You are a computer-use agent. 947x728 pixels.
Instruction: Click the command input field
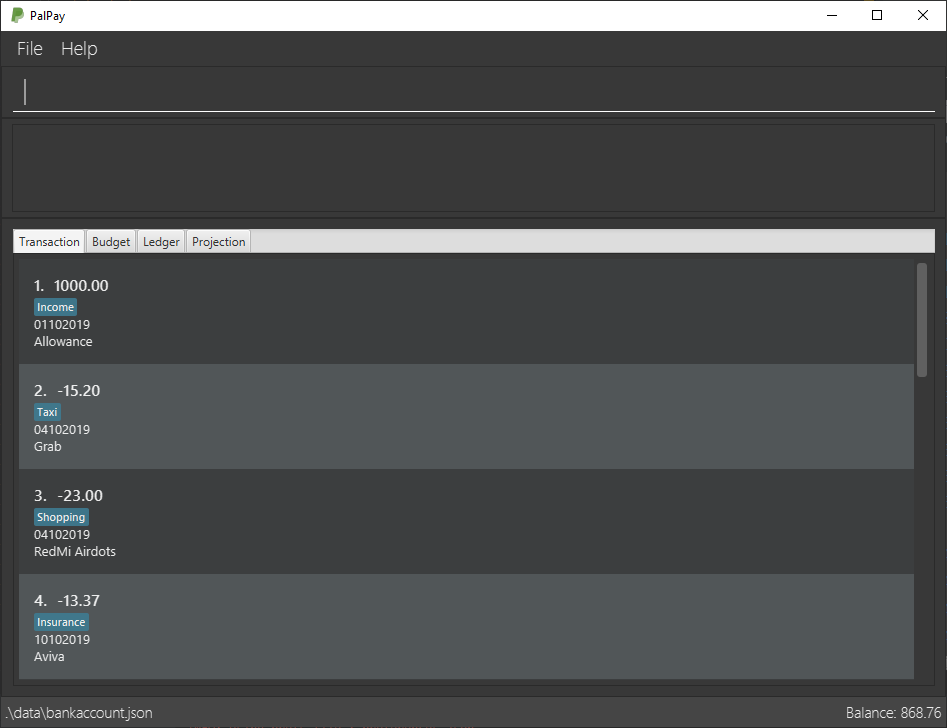coord(474,92)
